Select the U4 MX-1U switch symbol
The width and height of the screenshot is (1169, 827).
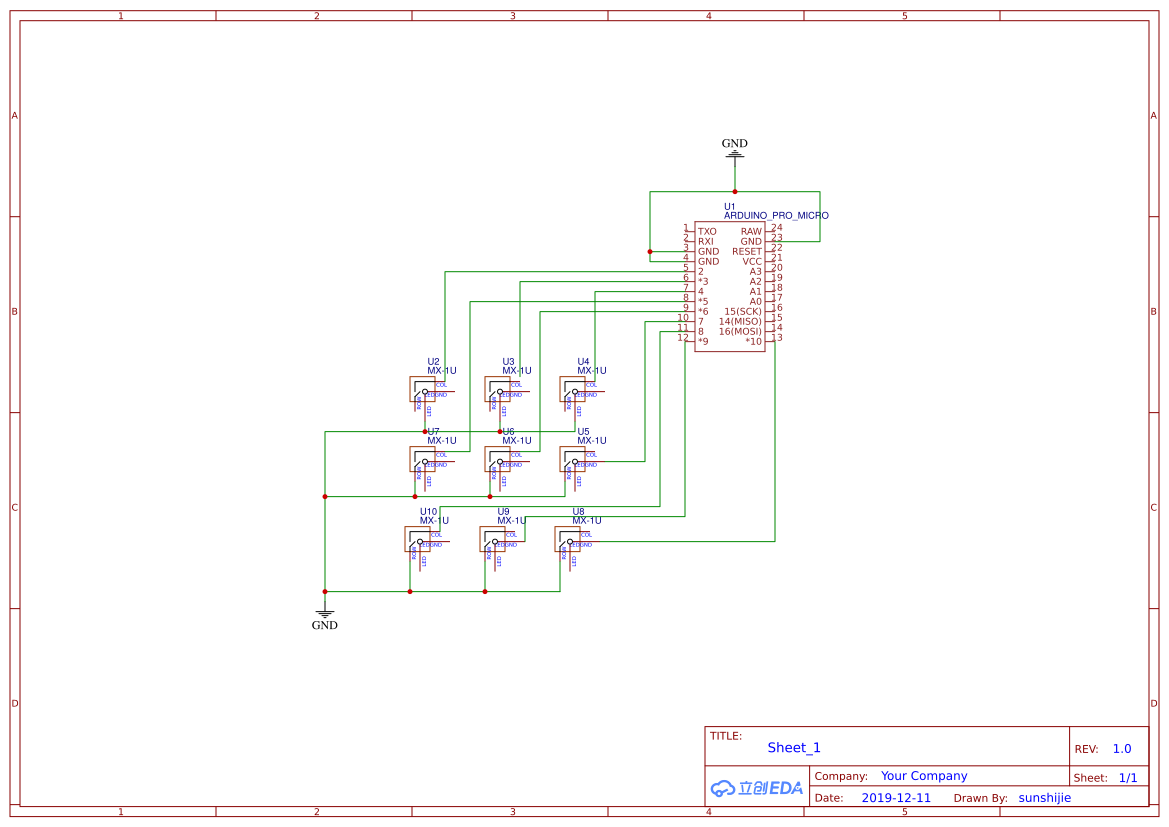[x=573, y=389]
